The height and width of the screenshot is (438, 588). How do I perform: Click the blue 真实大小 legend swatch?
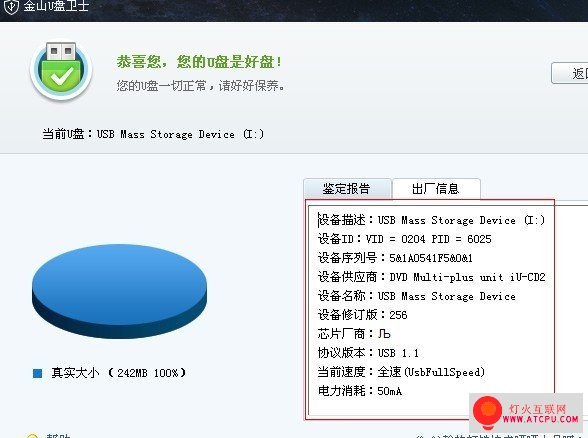[38, 373]
